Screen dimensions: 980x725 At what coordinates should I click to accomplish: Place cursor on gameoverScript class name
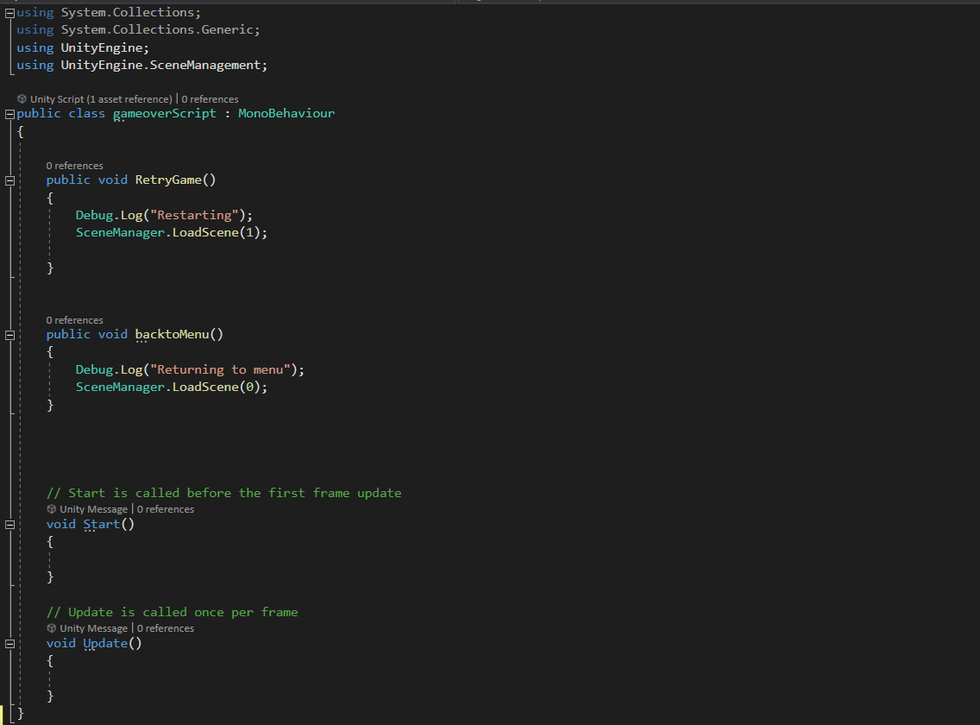pyautogui.click(x=164, y=114)
